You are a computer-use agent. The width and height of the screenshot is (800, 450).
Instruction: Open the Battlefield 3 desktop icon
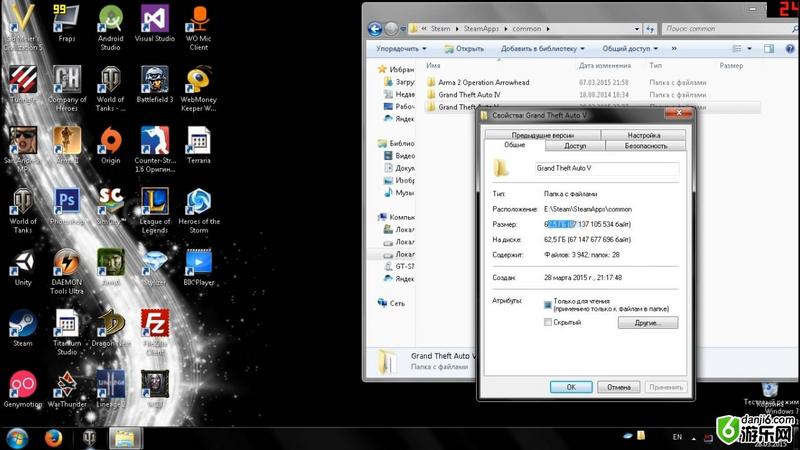point(155,85)
